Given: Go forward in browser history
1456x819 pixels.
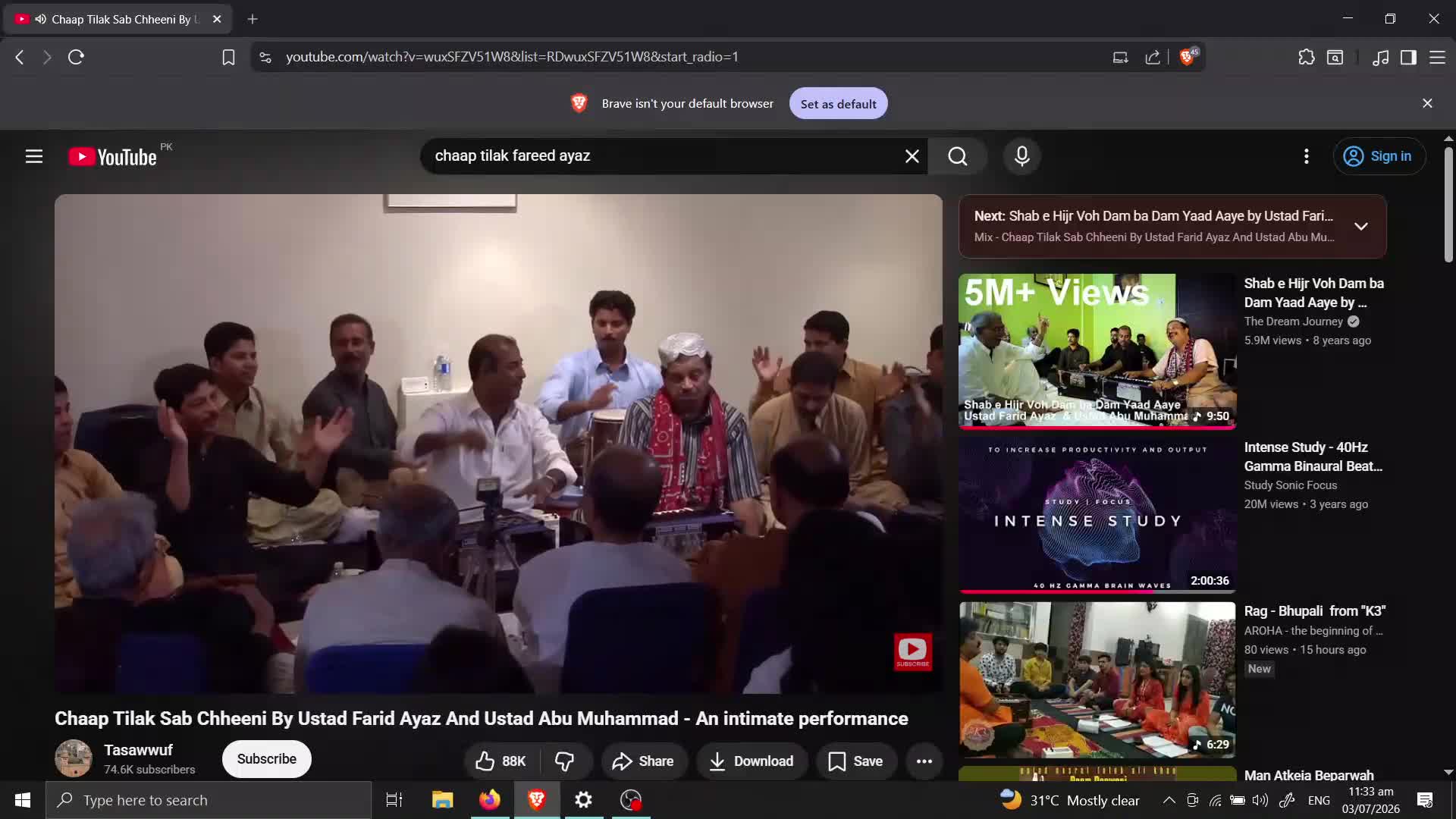Looking at the screenshot, I should [47, 57].
